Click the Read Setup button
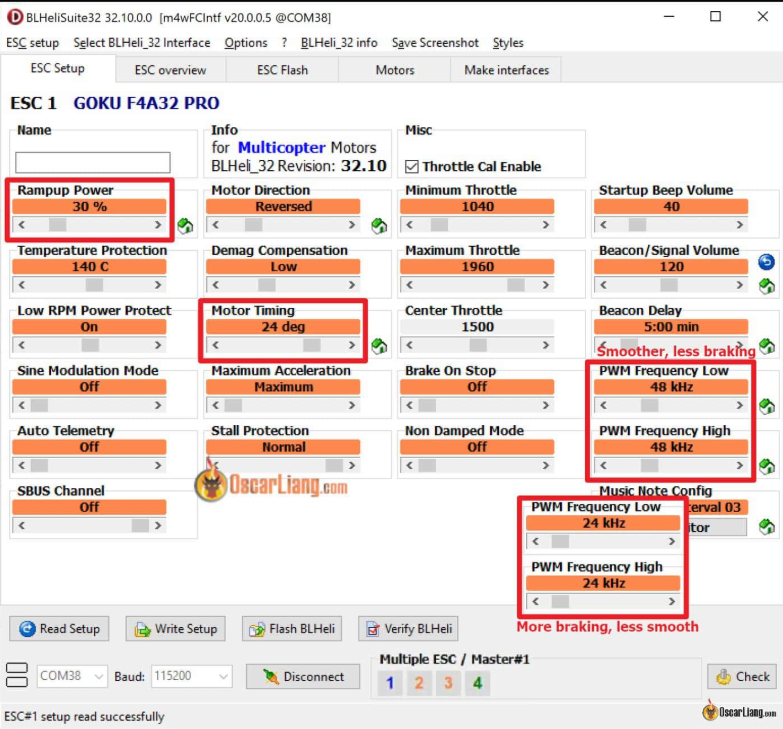The image size is (783, 729). click(59, 629)
